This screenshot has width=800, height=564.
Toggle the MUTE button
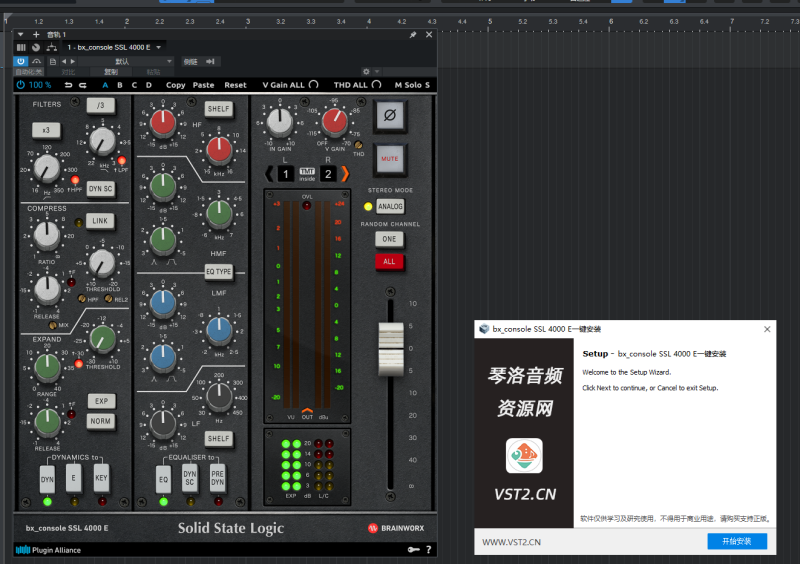(390, 159)
